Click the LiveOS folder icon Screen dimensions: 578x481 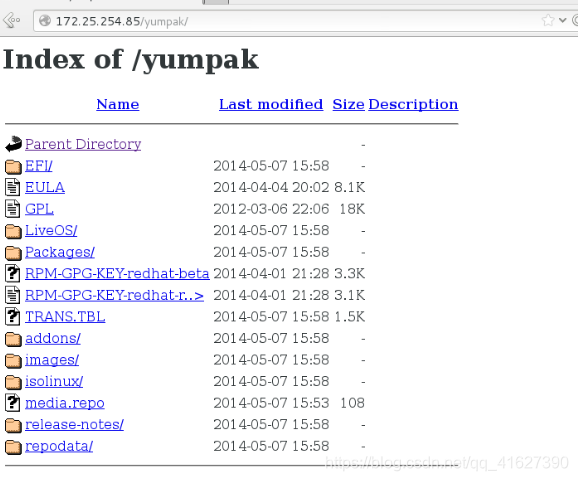click(x=13, y=231)
